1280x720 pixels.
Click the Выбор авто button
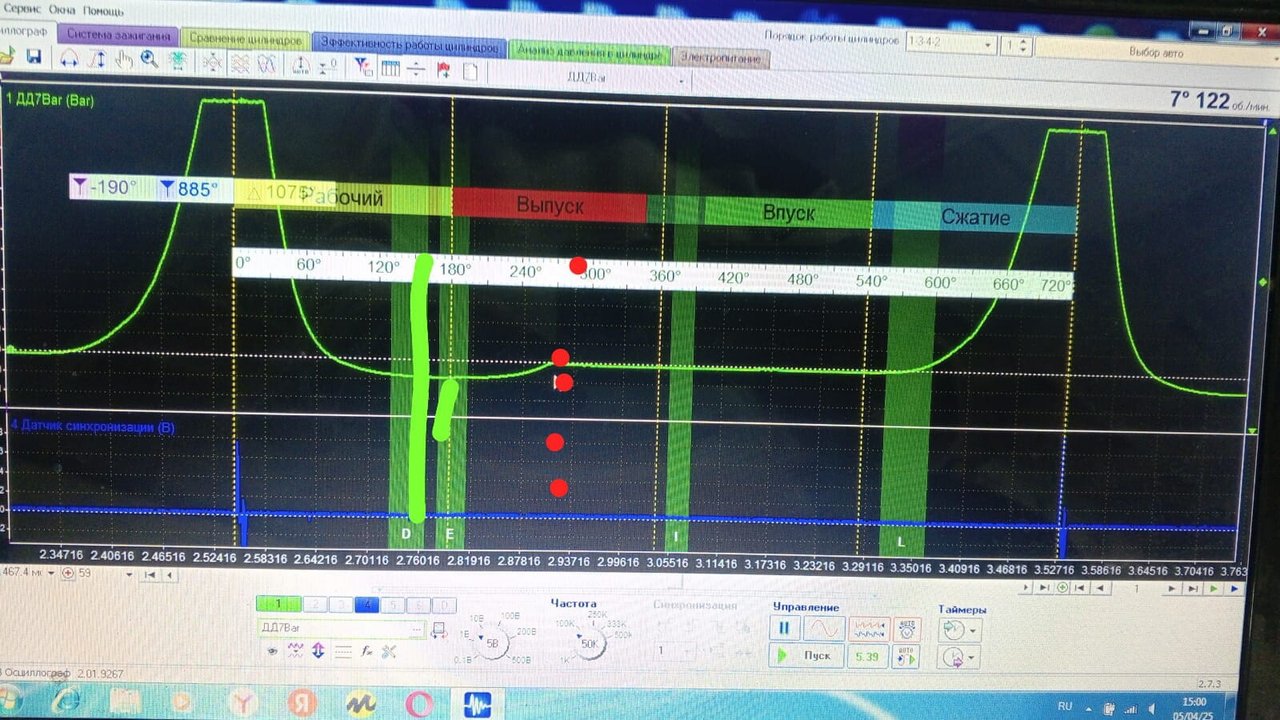[x=1155, y=52]
